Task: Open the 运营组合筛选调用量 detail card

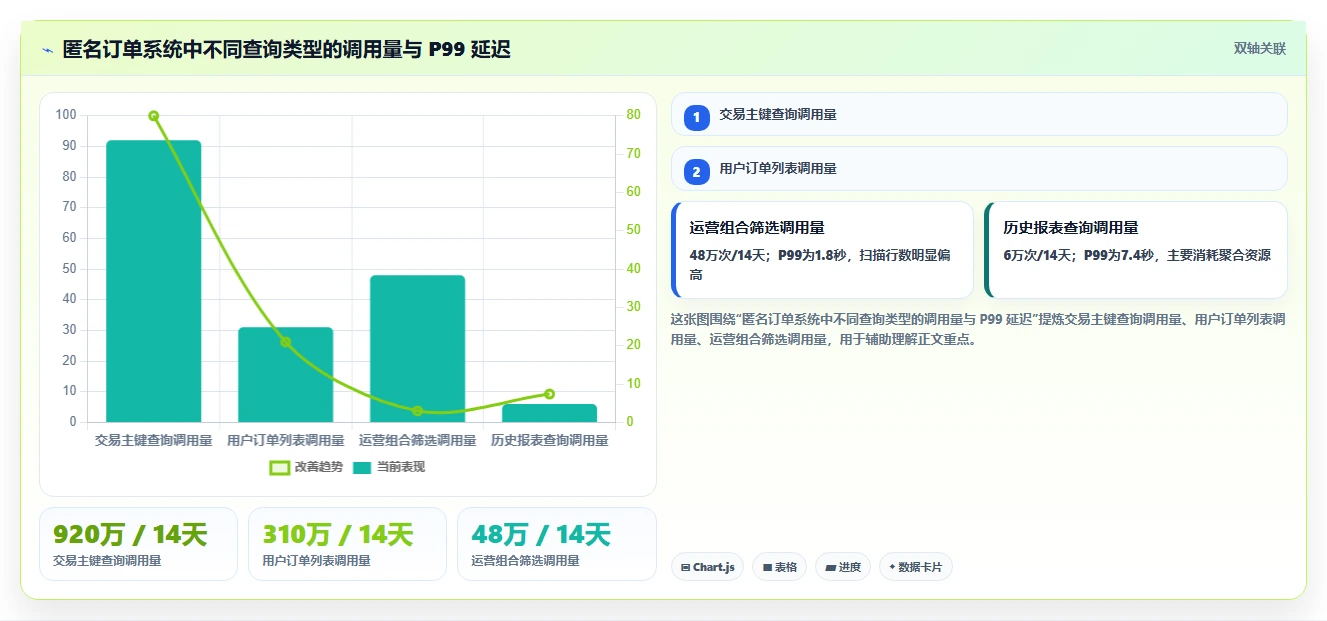Action: click(x=822, y=250)
